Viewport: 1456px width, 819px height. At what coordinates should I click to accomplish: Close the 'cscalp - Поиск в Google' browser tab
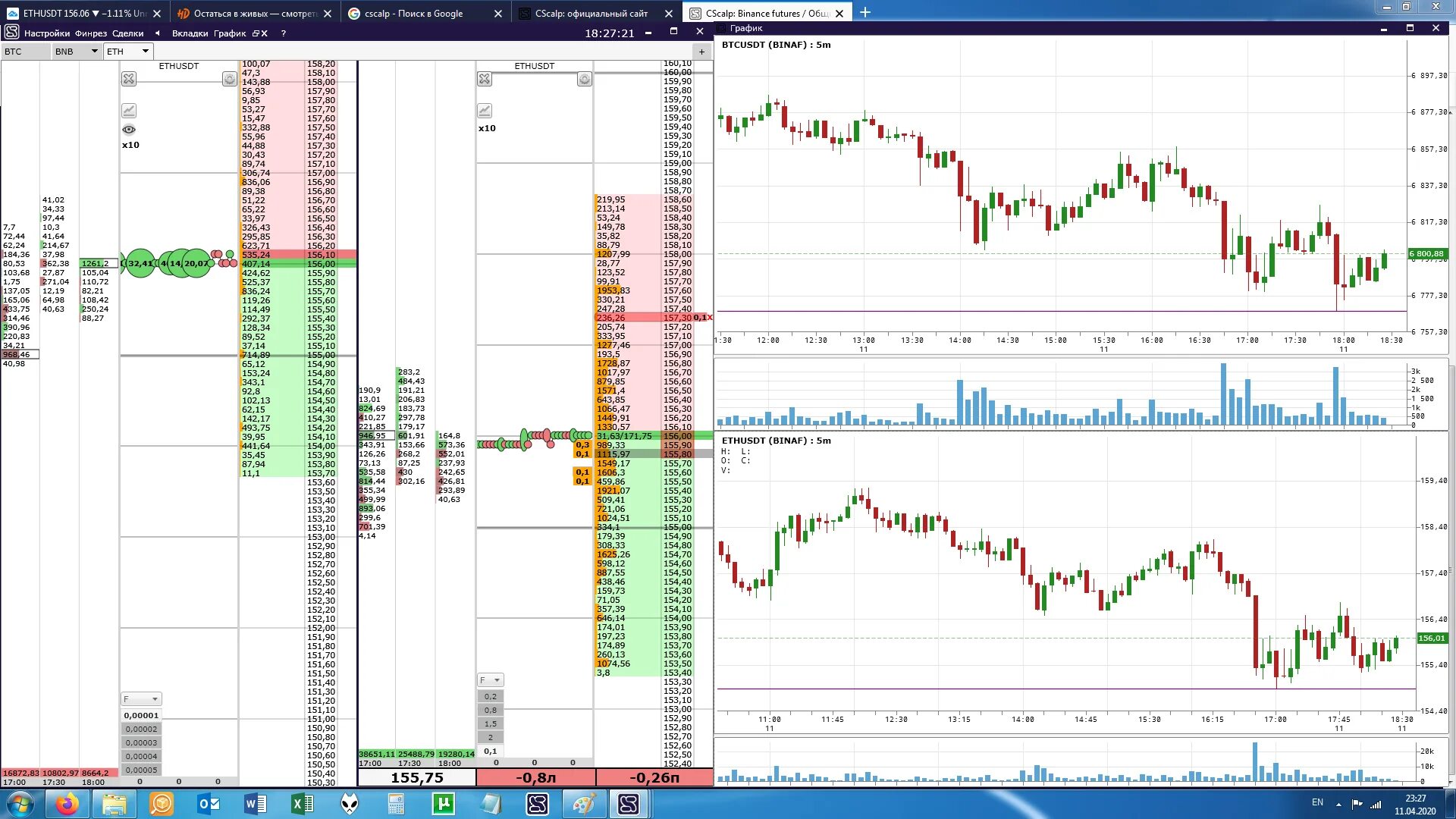pyautogui.click(x=497, y=14)
